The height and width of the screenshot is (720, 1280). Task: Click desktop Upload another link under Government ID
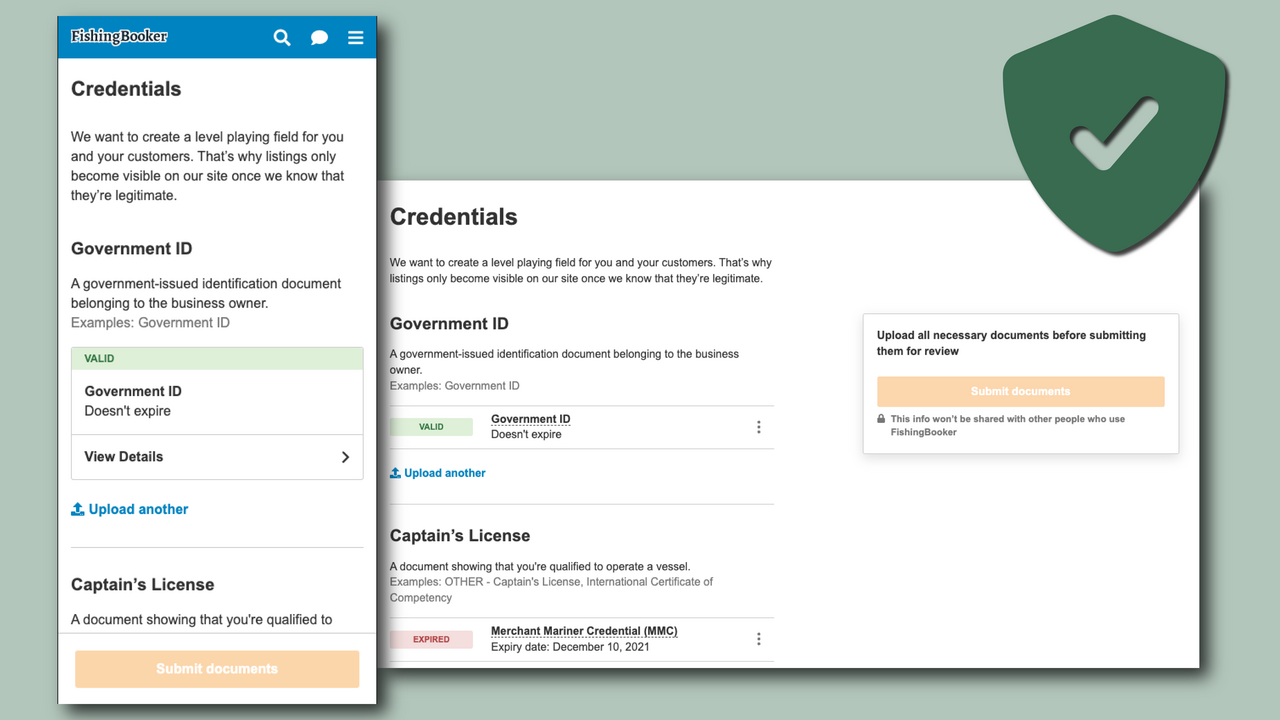pos(445,473)
